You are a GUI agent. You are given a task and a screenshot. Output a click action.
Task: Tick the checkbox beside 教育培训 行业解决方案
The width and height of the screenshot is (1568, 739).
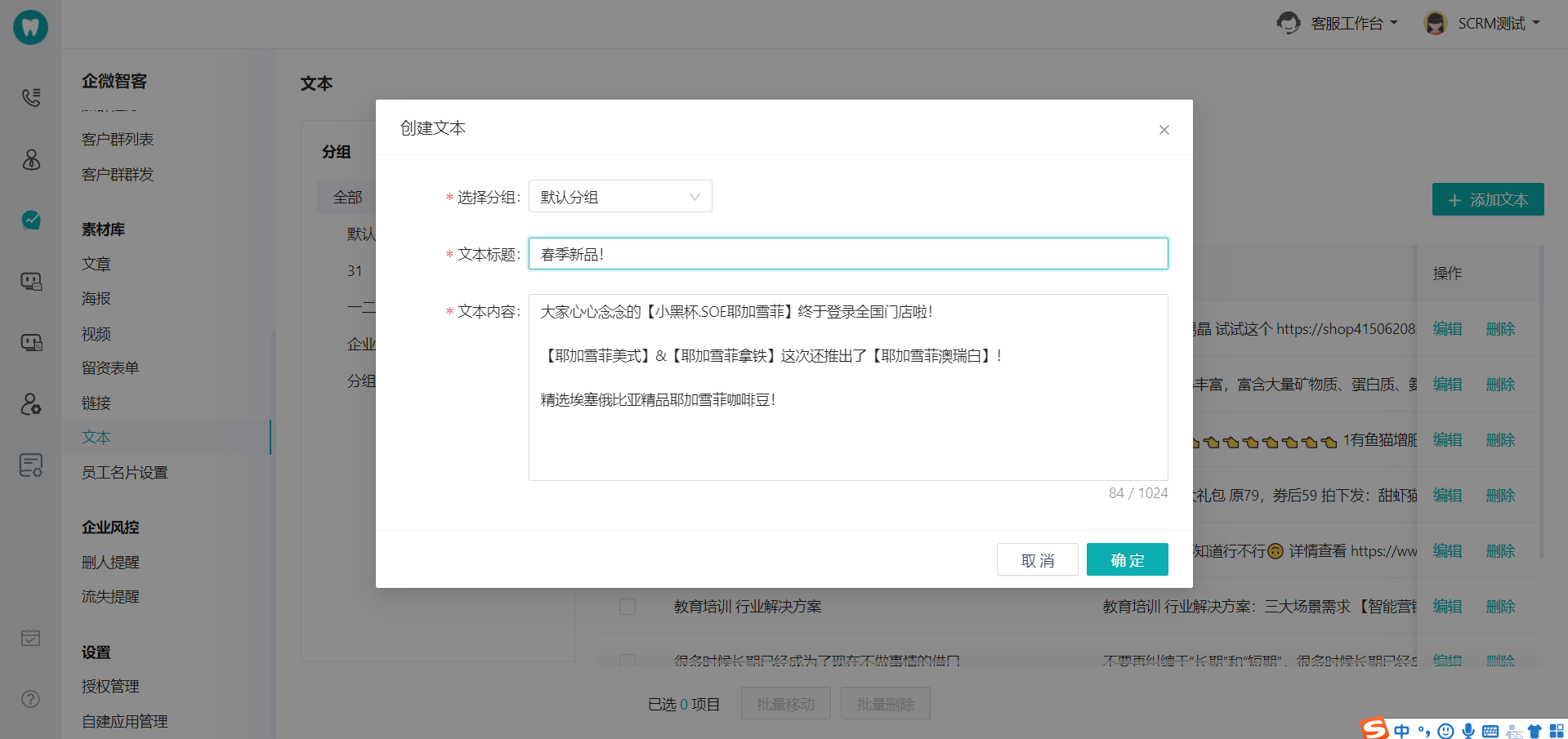click(x=628, y=607)
